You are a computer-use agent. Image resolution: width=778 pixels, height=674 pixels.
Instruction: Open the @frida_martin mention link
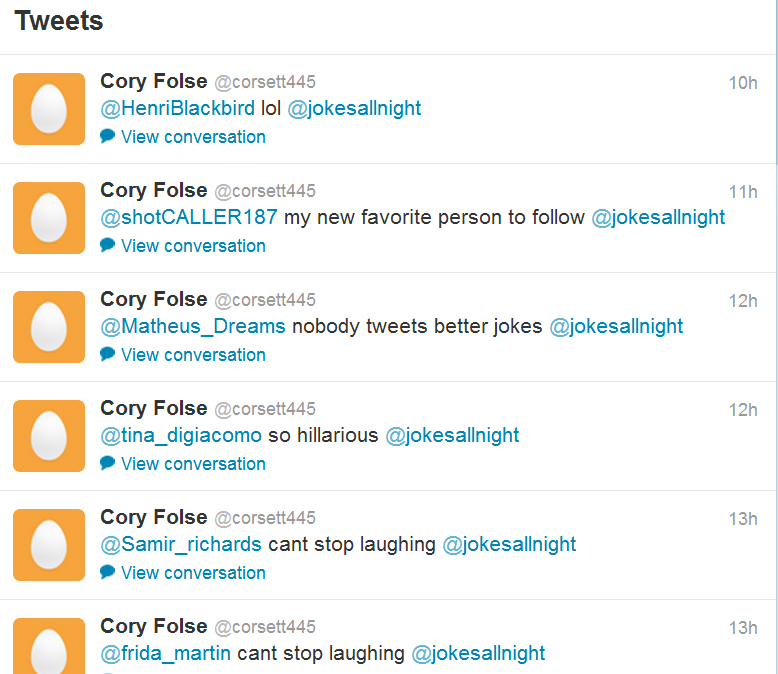[x=165, y=654]
